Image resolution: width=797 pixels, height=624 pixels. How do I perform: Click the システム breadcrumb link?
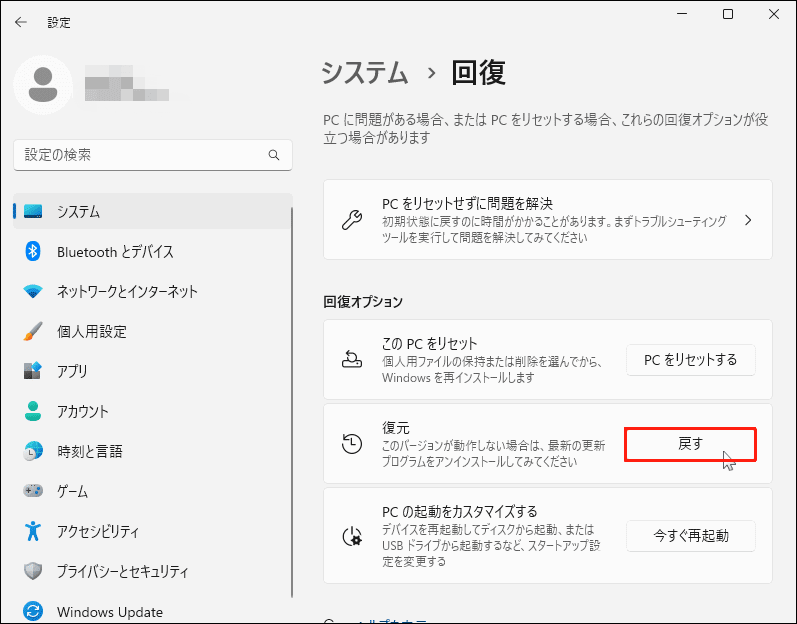(365, 73)
